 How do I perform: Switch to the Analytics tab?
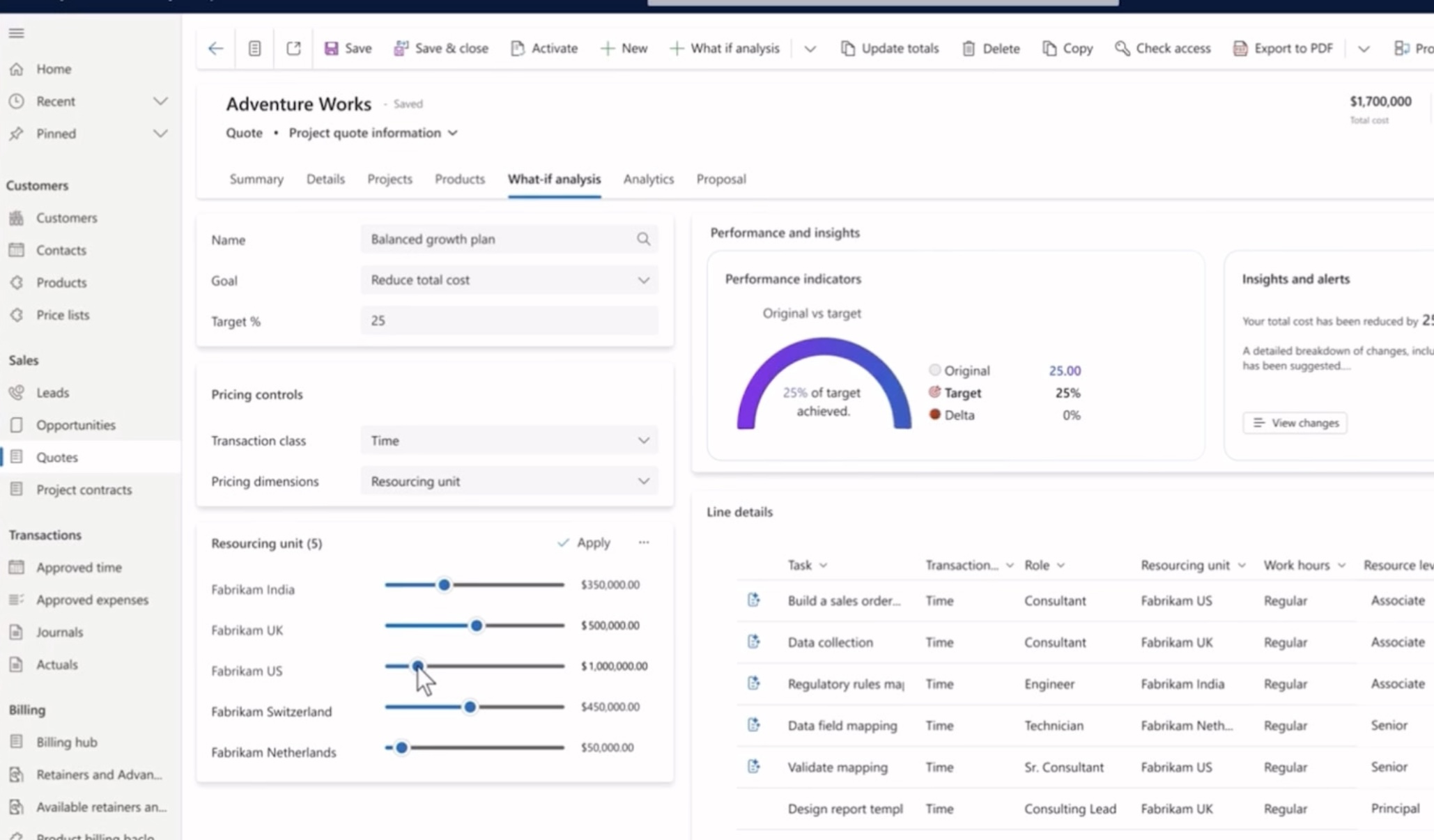point(648,179)
